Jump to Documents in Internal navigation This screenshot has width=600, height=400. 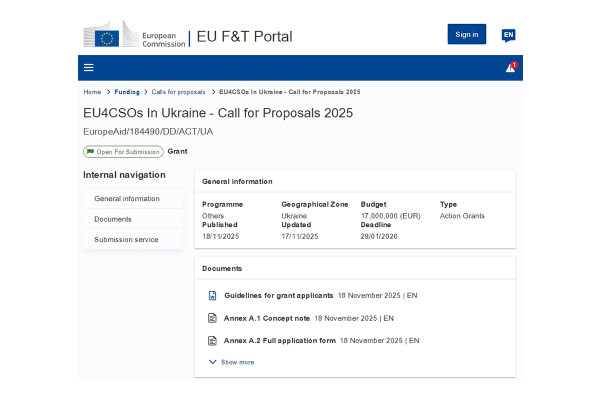(x=113, y=219)
